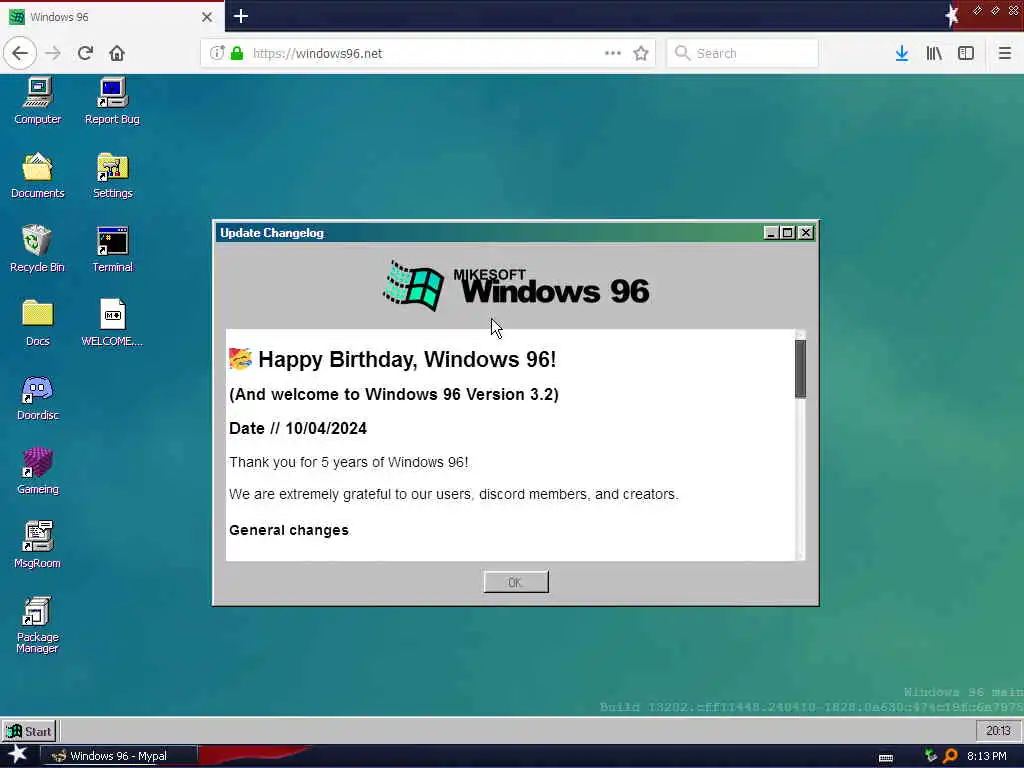1024x768 pixels.
Task: Launch the MsgRoom shortcut
Action: pos(37,544)
